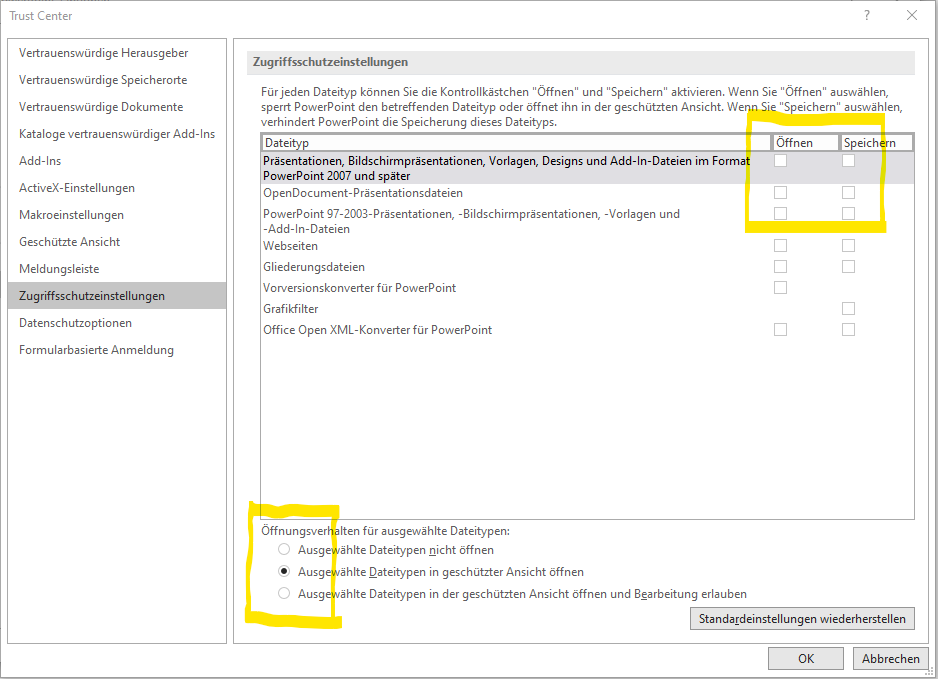The width and height of the screenshot is (938, 679).
Task: Check Öffnen for Webseiten
Action: tap(780, 245)
